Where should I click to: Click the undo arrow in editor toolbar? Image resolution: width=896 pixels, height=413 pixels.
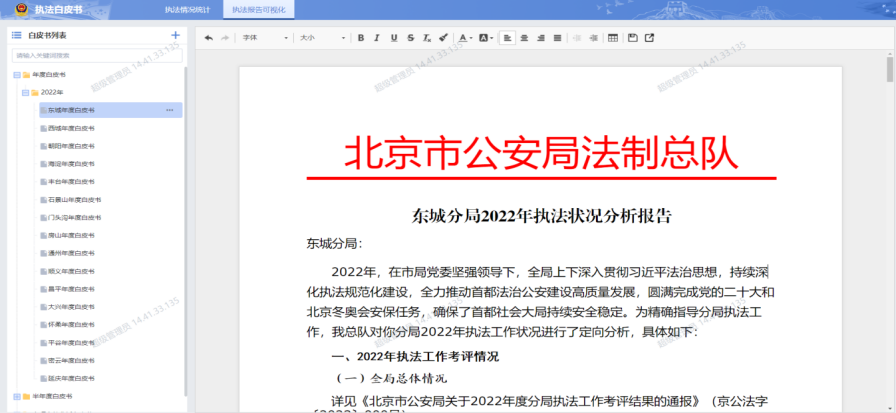point(208,38)
